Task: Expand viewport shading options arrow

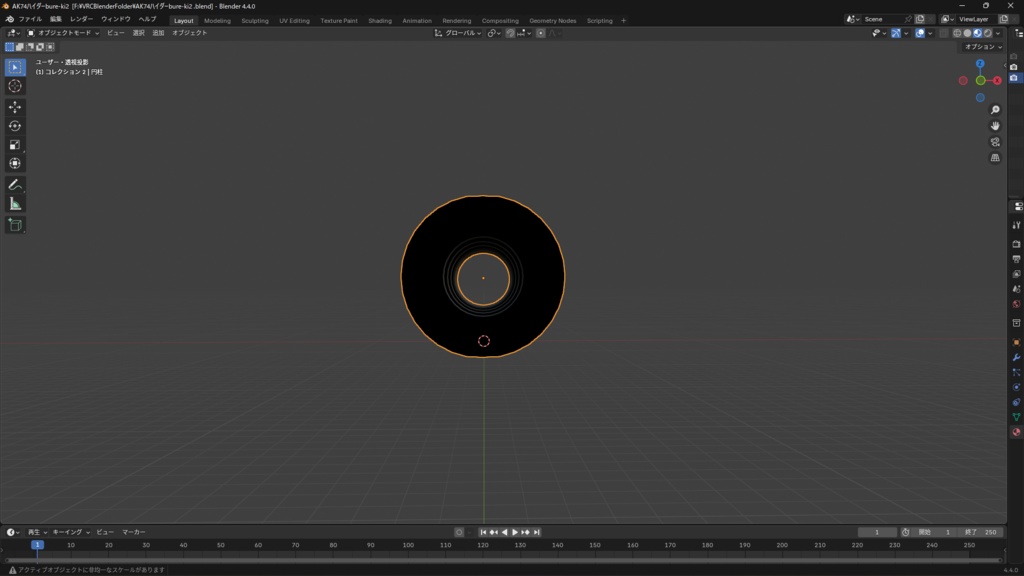Action: (998, 33)
